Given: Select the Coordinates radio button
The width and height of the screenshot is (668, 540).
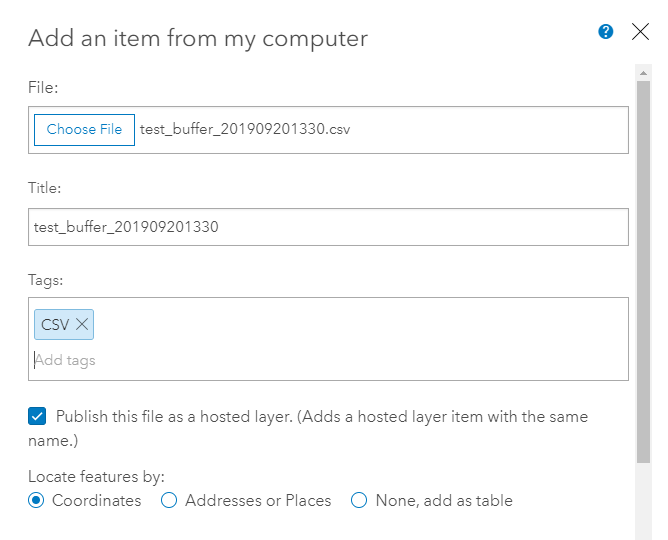Looking at the screenshot, I should 37,501.
